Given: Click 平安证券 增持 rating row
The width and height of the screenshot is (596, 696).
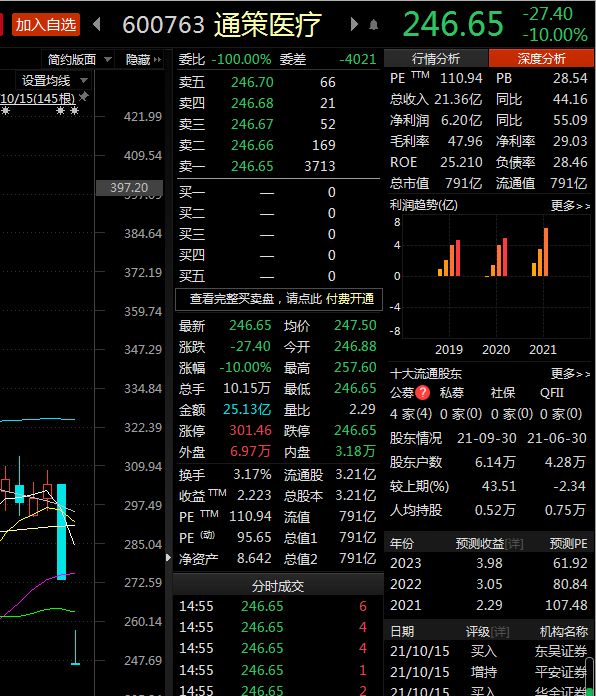Looking at the screenshot, I should (x=488, y=672).
